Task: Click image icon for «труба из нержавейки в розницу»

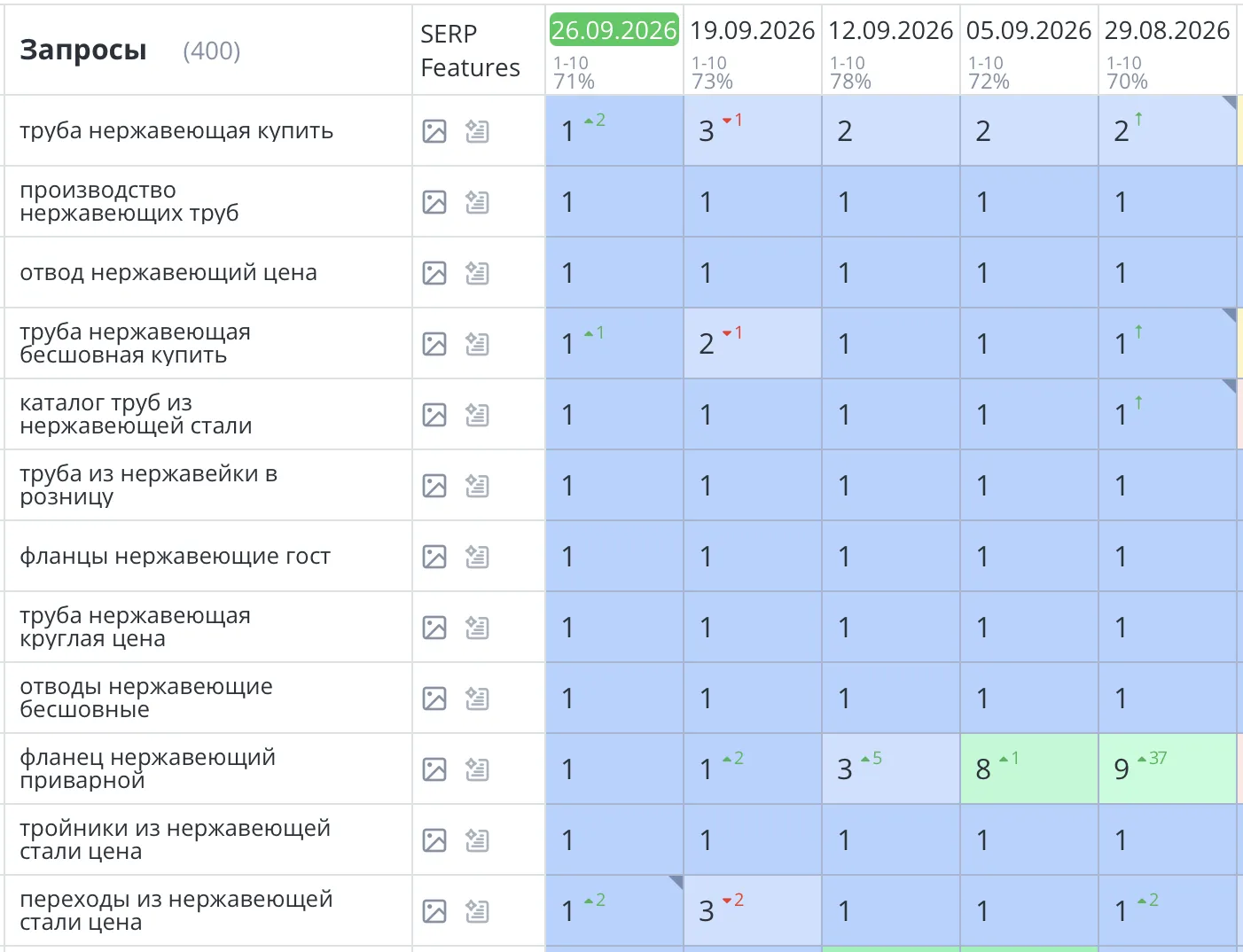Action: (434, 486)
